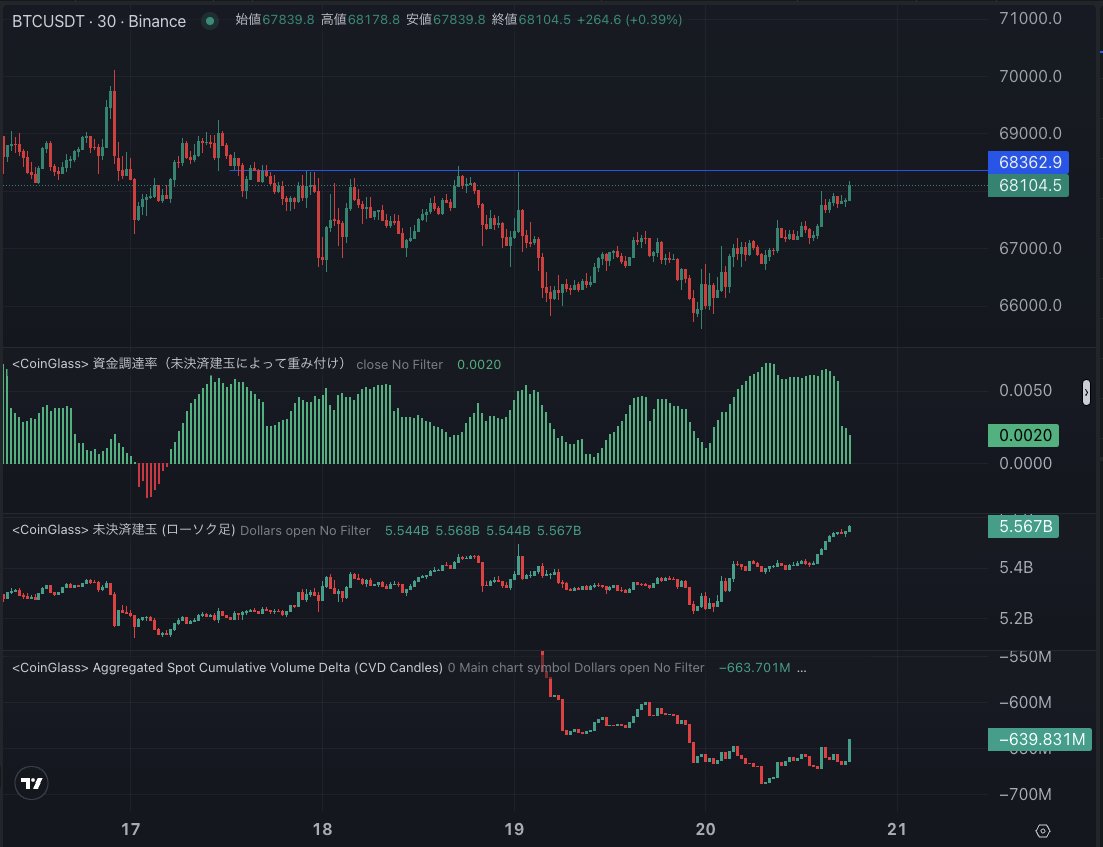Viewport: 1103px width, 847px height.
Task: Click the 高値 68178.8 high value
Action: [360, 20]
